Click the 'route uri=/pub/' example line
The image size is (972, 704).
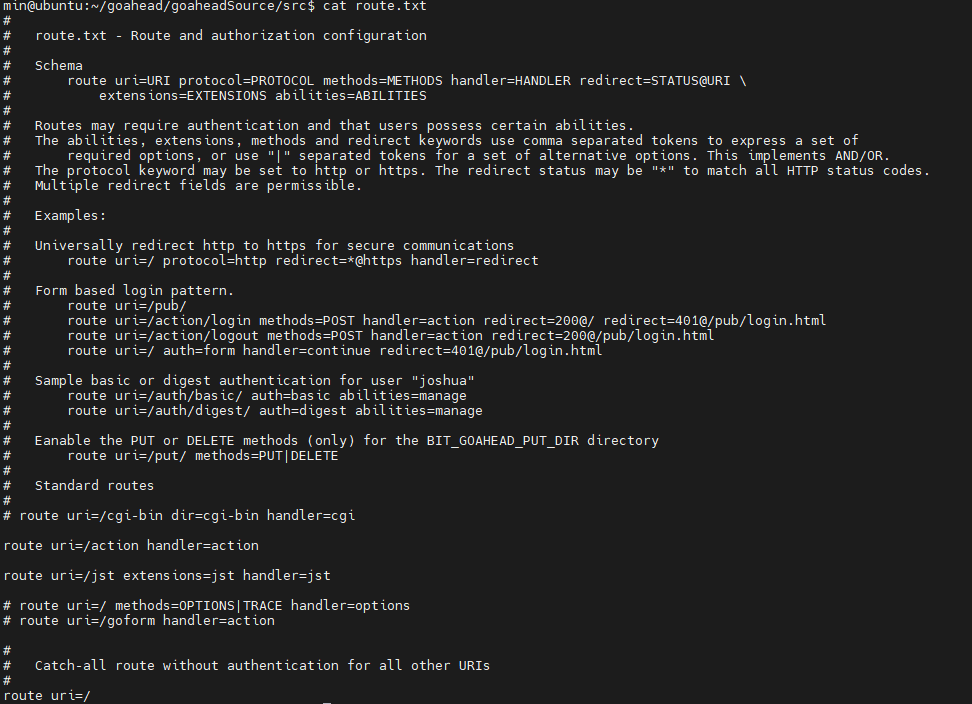126,306
